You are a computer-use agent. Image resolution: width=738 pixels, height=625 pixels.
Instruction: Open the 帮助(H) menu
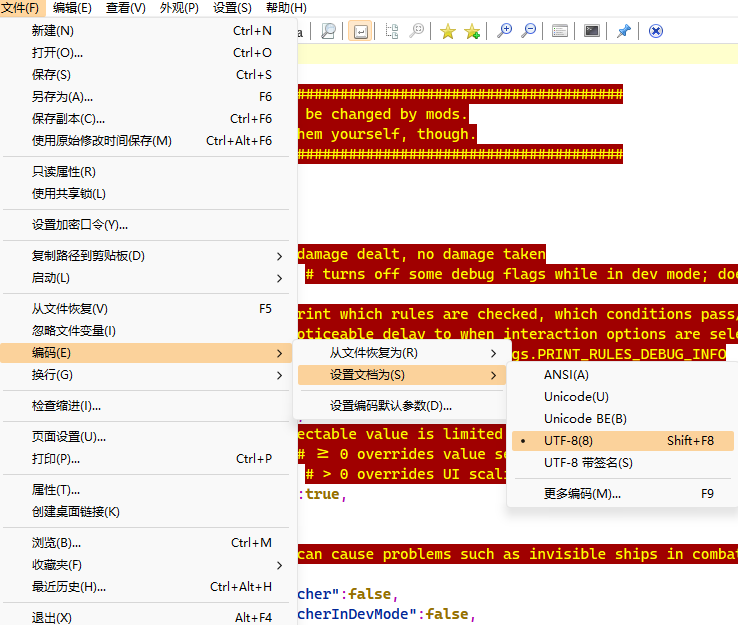coord(286,8)
